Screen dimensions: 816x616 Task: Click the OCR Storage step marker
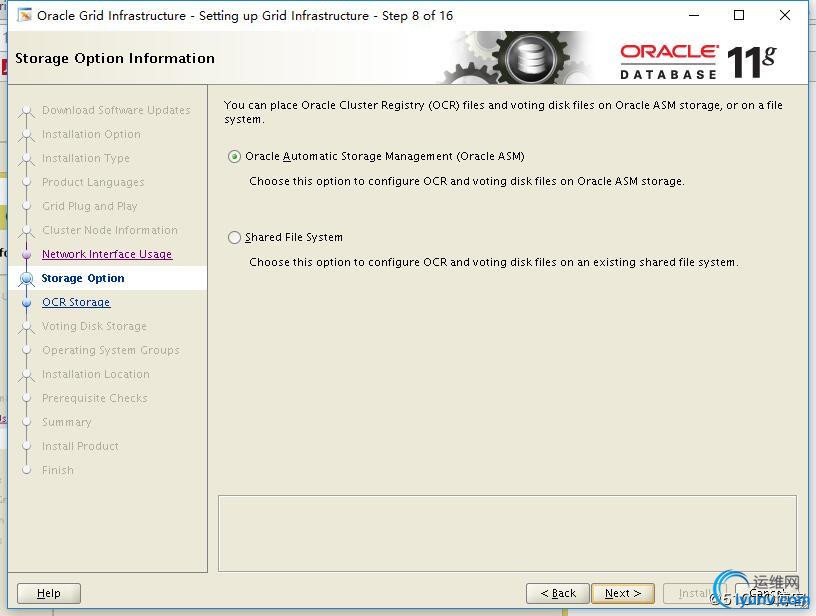click(27, 302)
